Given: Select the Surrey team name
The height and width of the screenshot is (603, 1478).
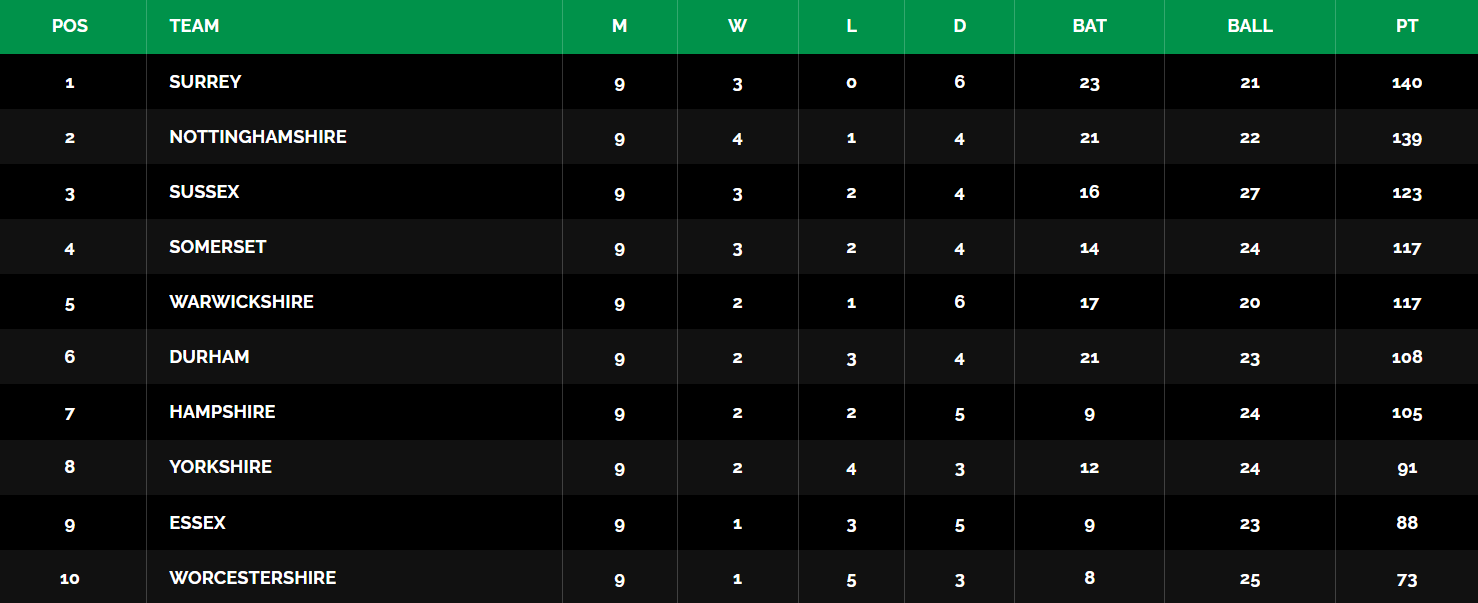Looking at the screenshot, I should coord(205,82).
